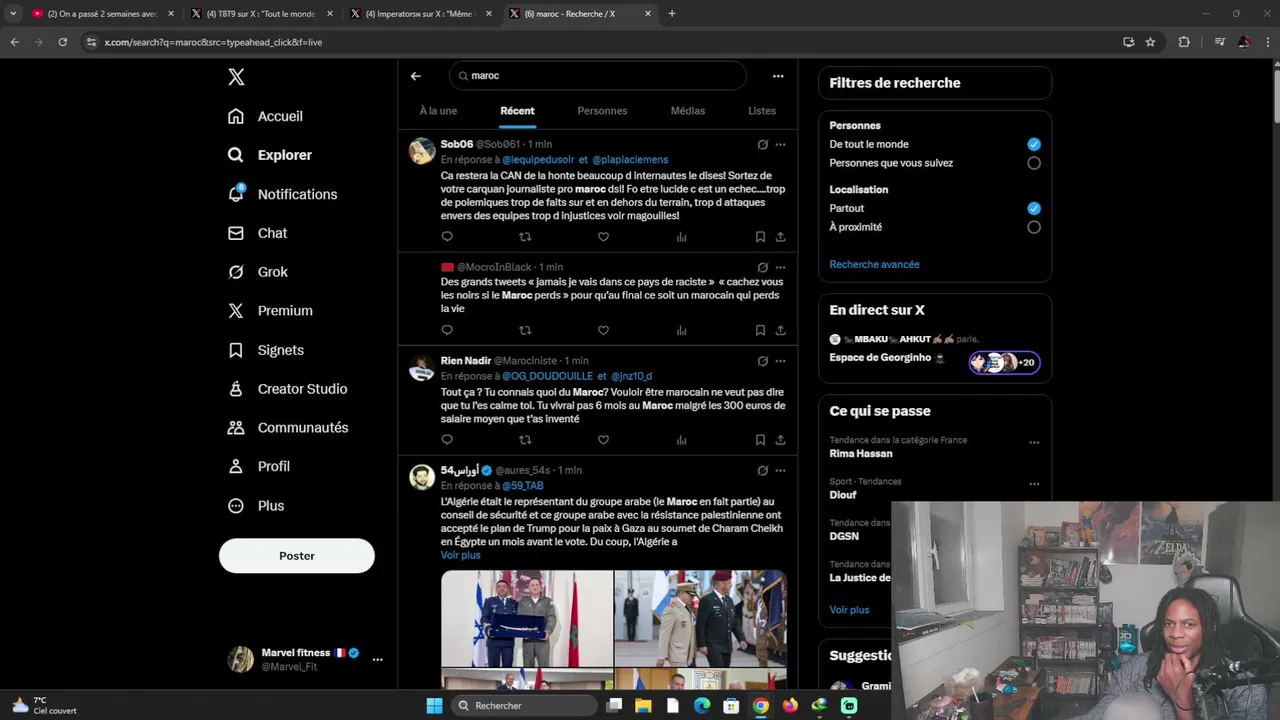Select the Récent tab
This screenshot has height=720, width=1280.
(x=517, y=111)
